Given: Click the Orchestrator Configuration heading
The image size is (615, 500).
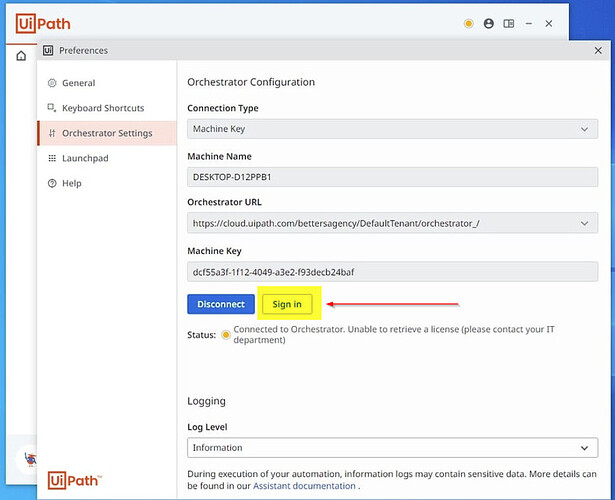Looking at the screenshot, I should tap(251, 82).
